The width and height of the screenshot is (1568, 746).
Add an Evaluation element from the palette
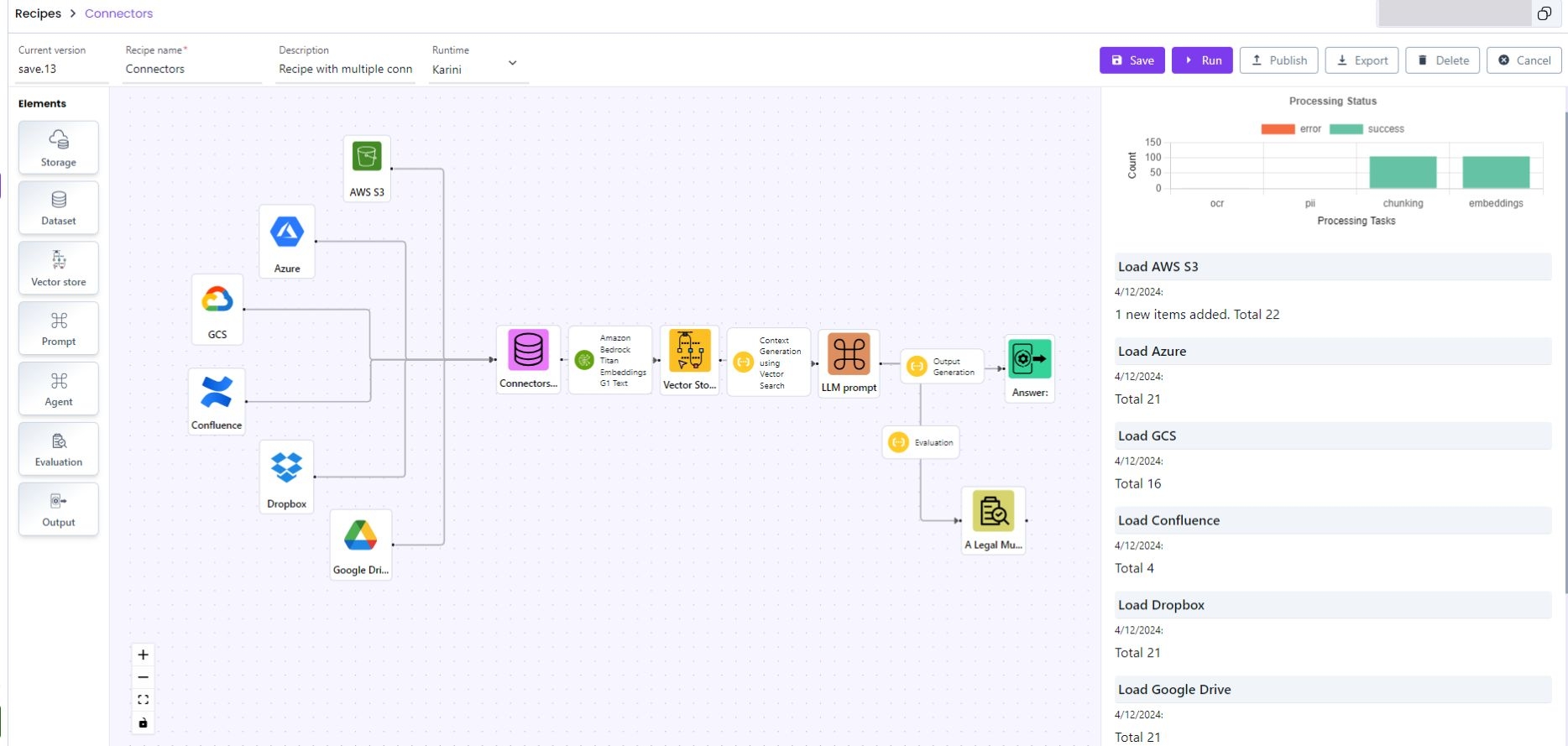59,449
